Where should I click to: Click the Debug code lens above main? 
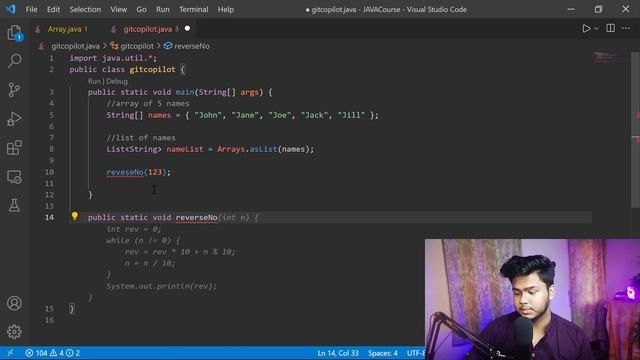[x=117, y=81]
